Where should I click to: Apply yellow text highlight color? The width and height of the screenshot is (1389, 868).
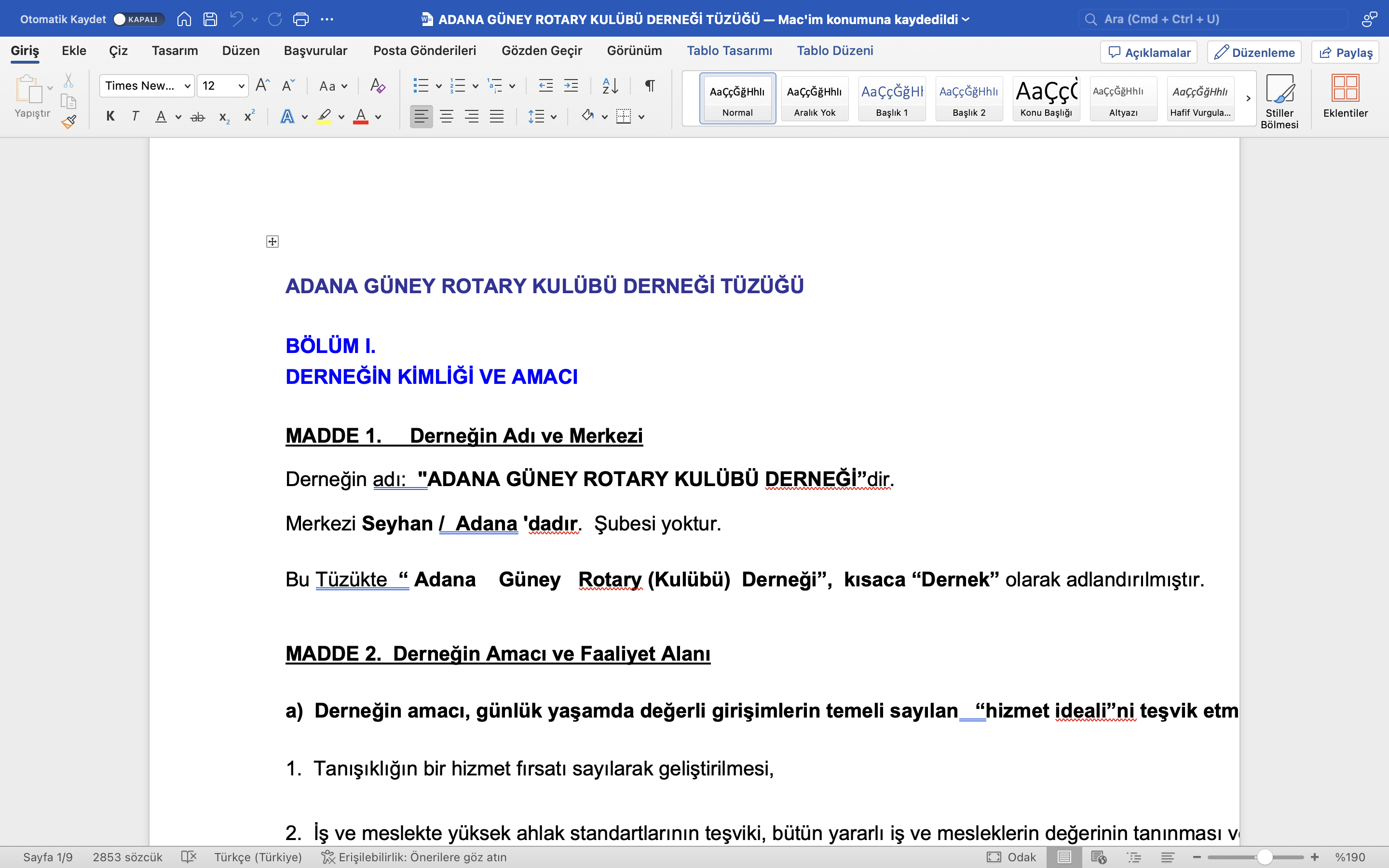click(324, 117)
